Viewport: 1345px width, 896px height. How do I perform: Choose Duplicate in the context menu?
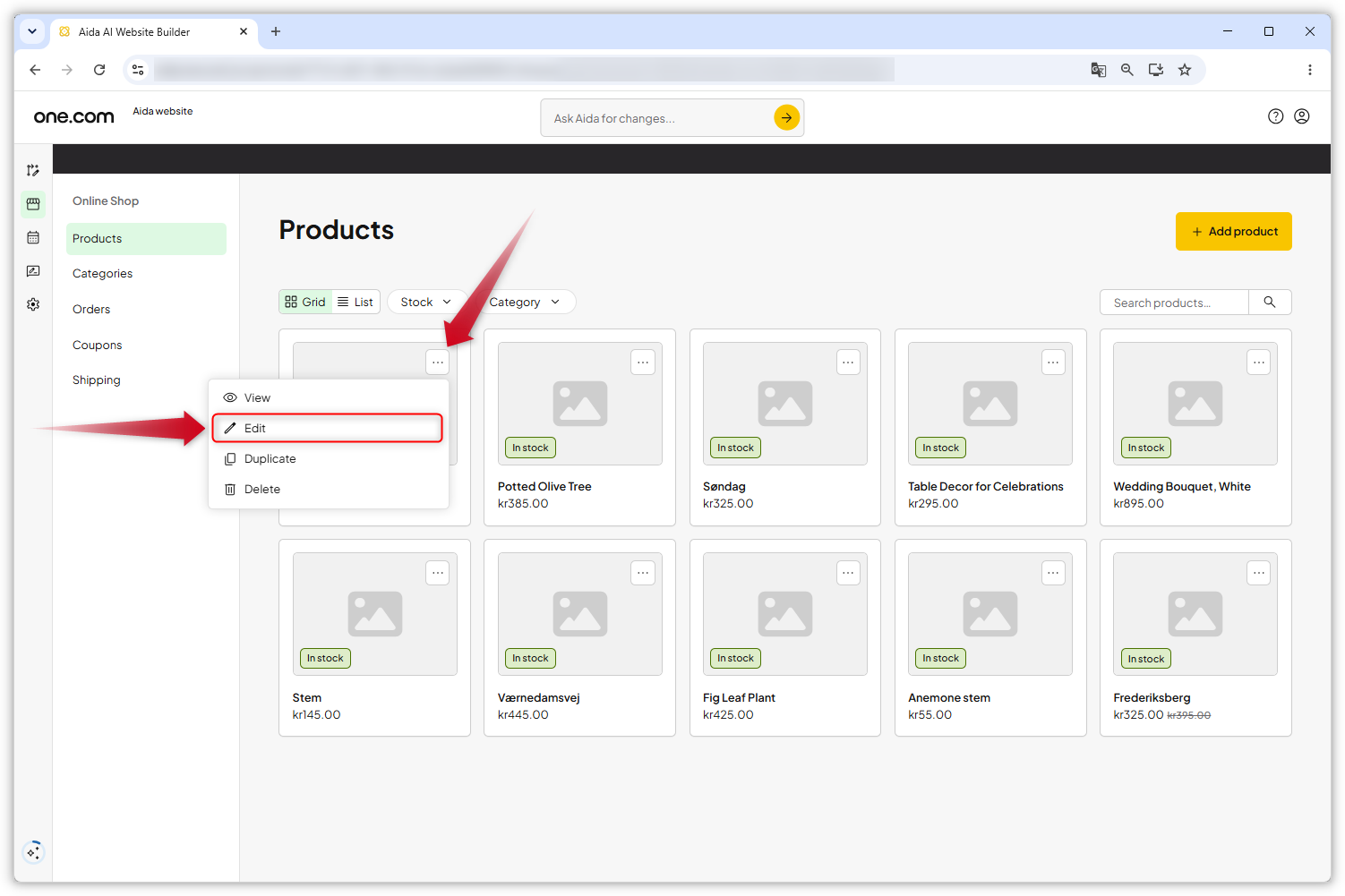point(329,458)
